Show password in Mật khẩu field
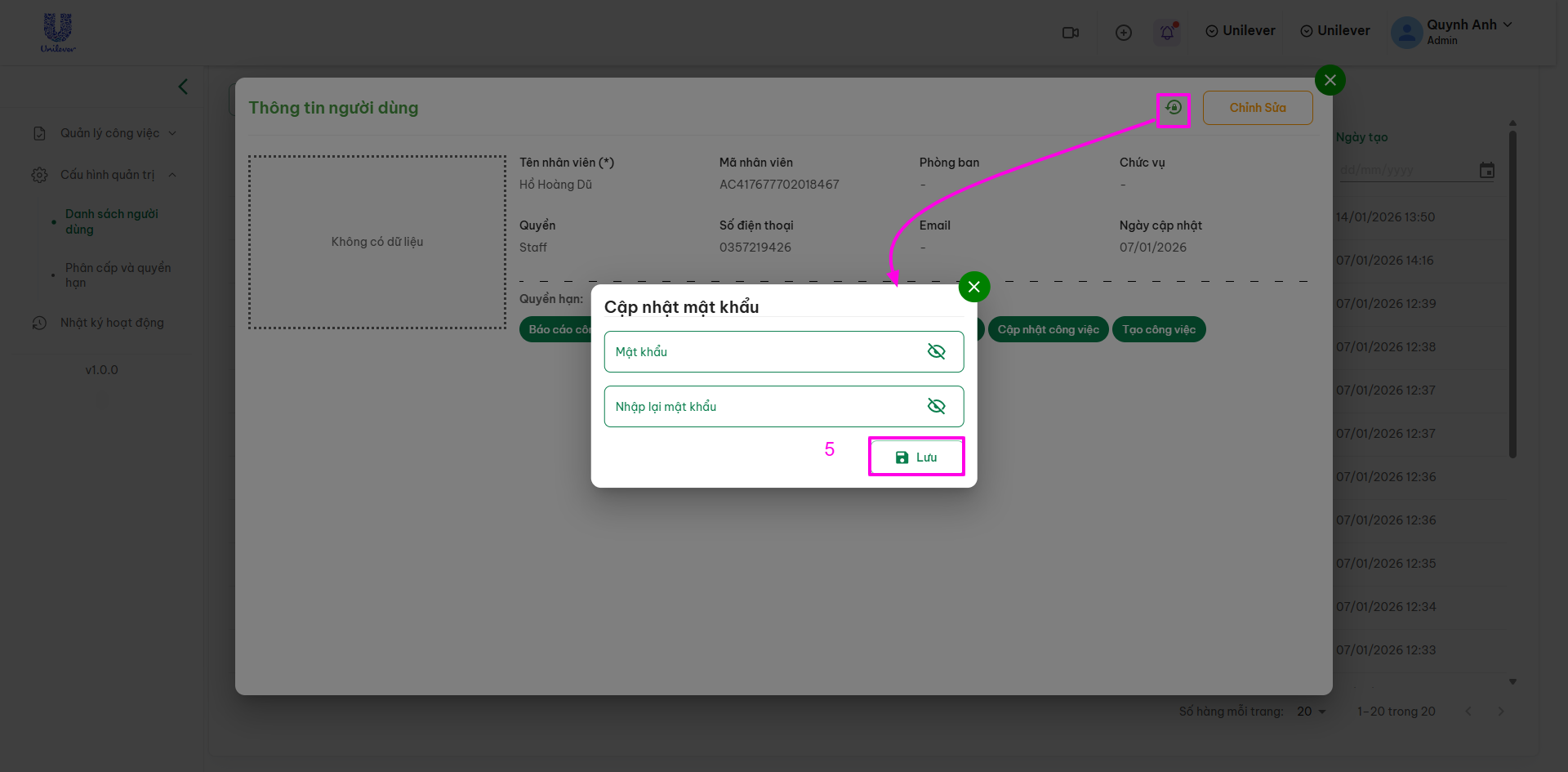The width and height of the screenshot is (1568, 772). 936,351
